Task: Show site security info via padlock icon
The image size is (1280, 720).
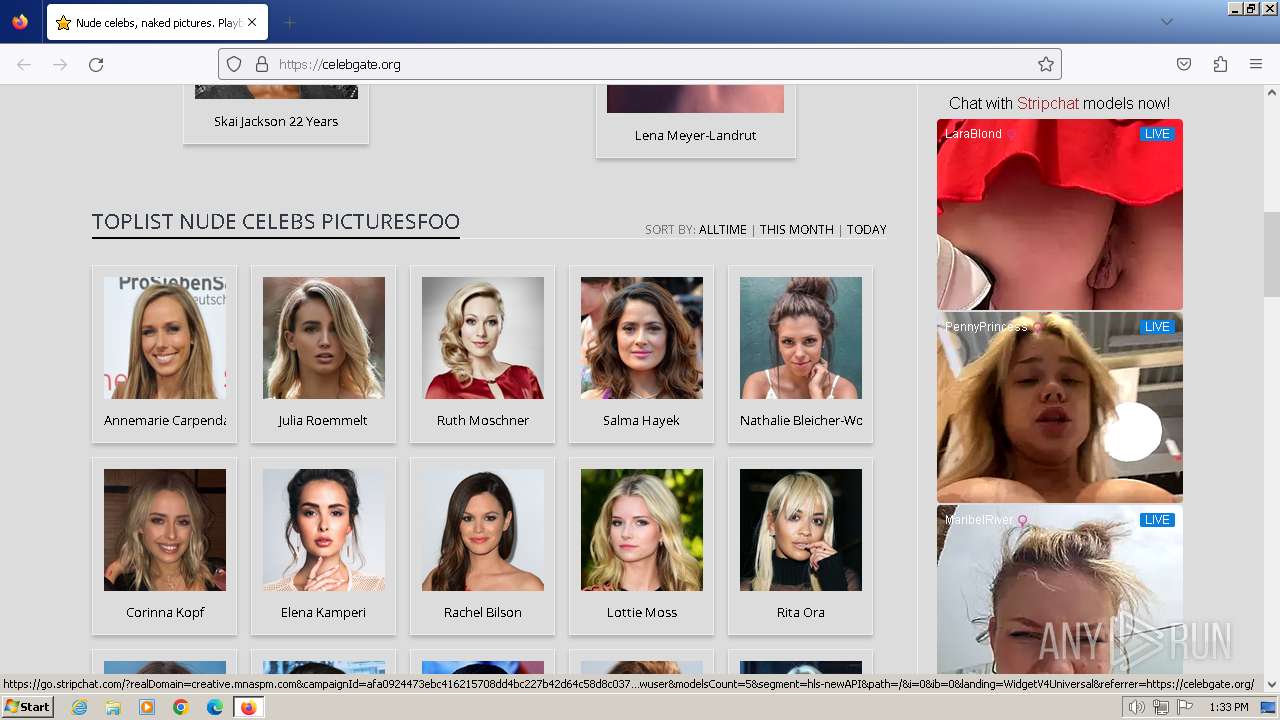Action: [x=262, y=64]
